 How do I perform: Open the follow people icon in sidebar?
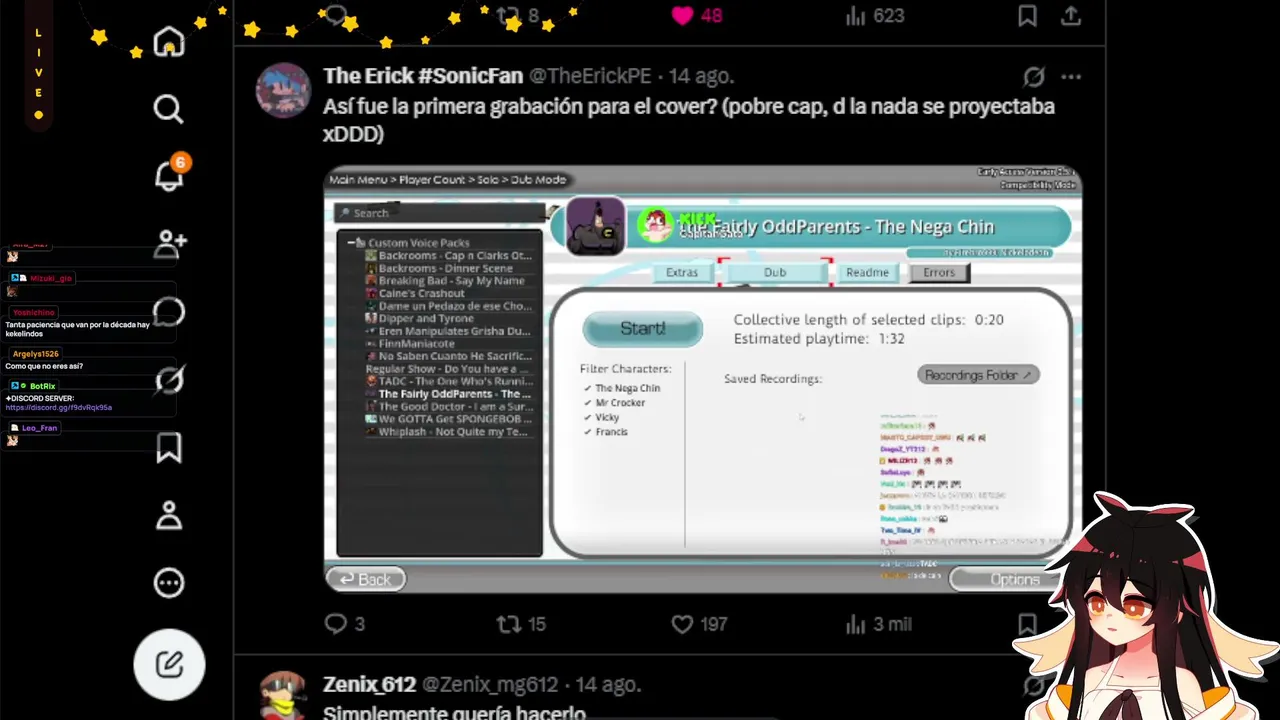tap(170, 243)
